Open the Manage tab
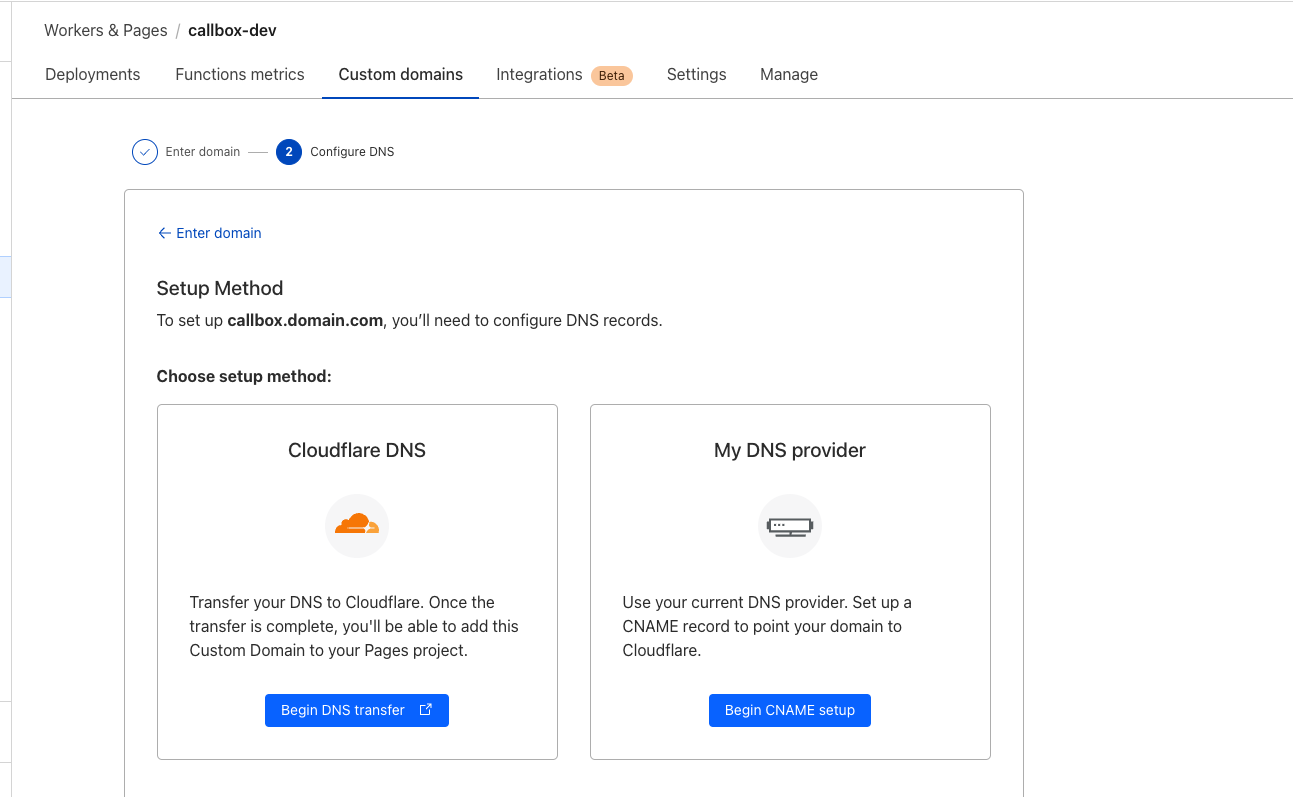This screenshot has height=797, width=1293. (x=788, y=75)
